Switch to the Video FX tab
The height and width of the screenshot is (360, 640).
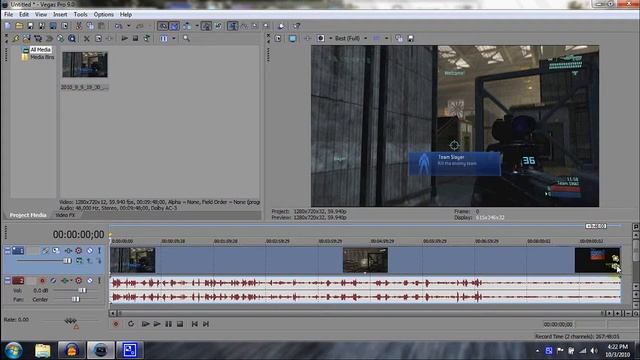[x=65, y=215]
